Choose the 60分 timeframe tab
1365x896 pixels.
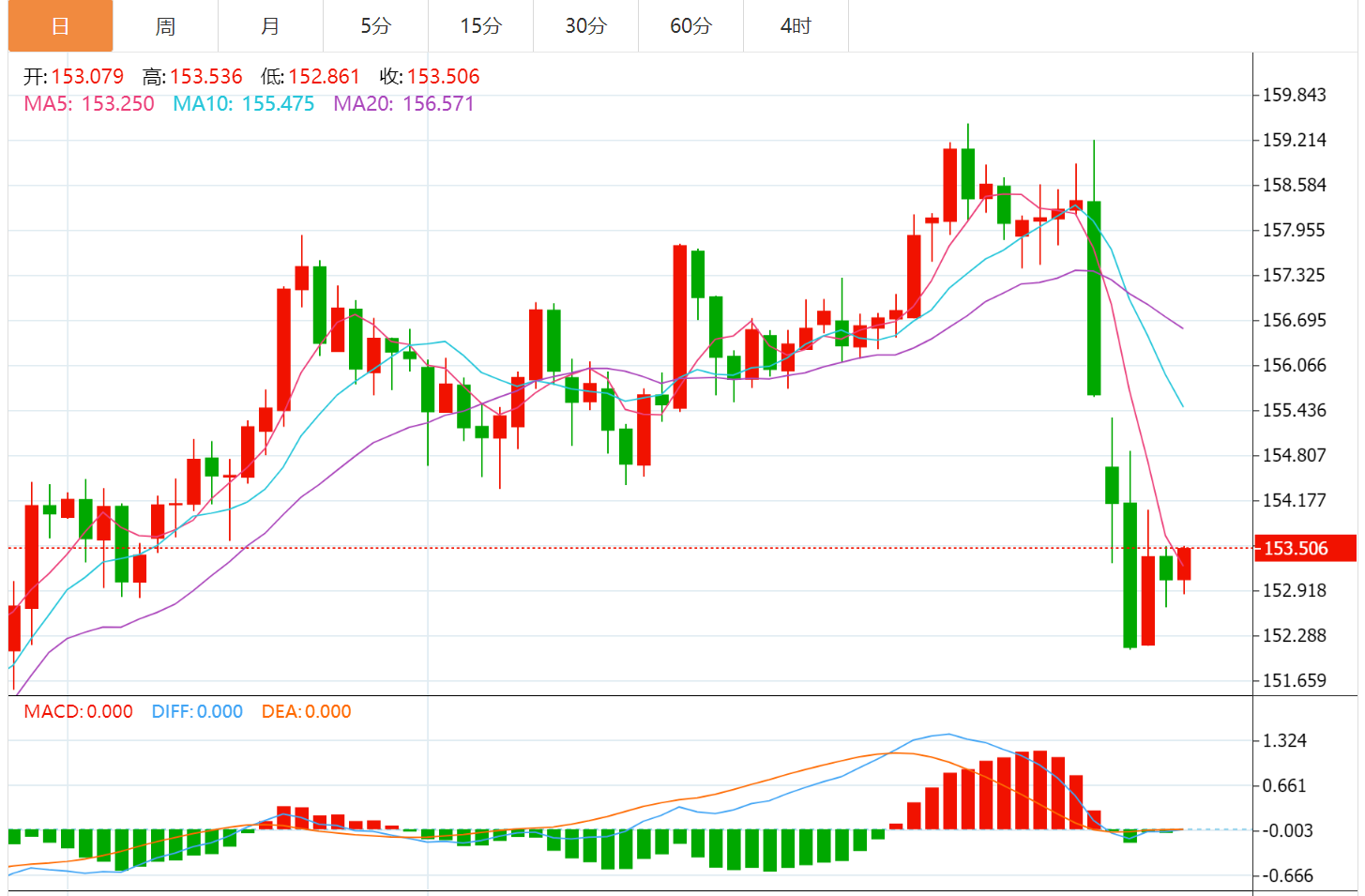(x=690, y=26)
